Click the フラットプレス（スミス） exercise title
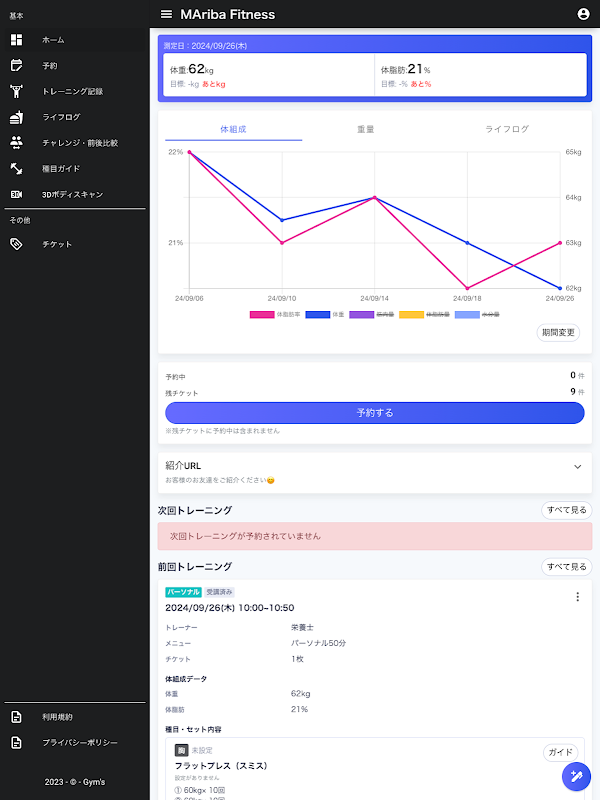The height and width of the screenshot is (800, 600). pyautogui.click(x=221, y=765)
